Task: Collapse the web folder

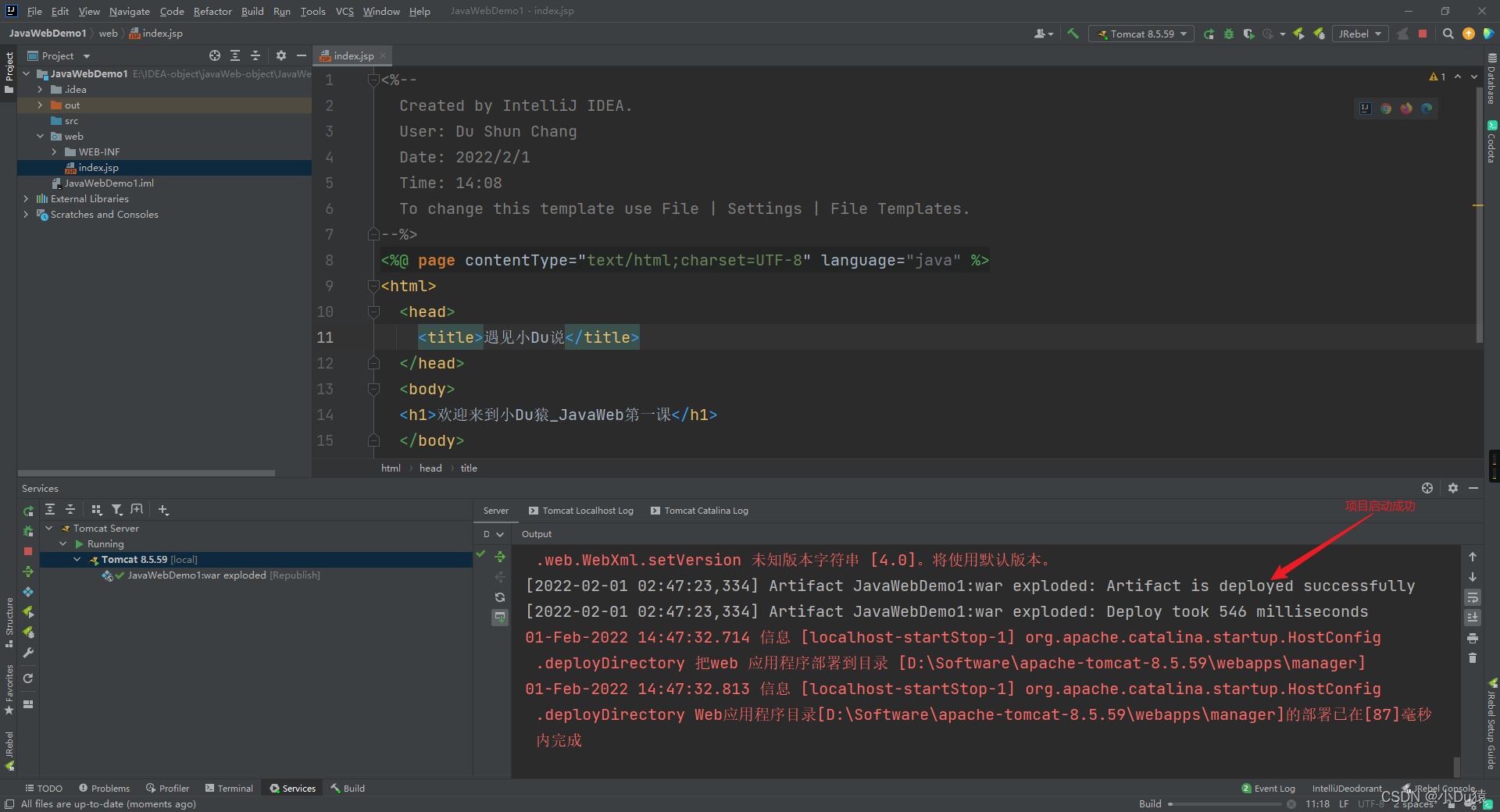Action: coord(41,136)
